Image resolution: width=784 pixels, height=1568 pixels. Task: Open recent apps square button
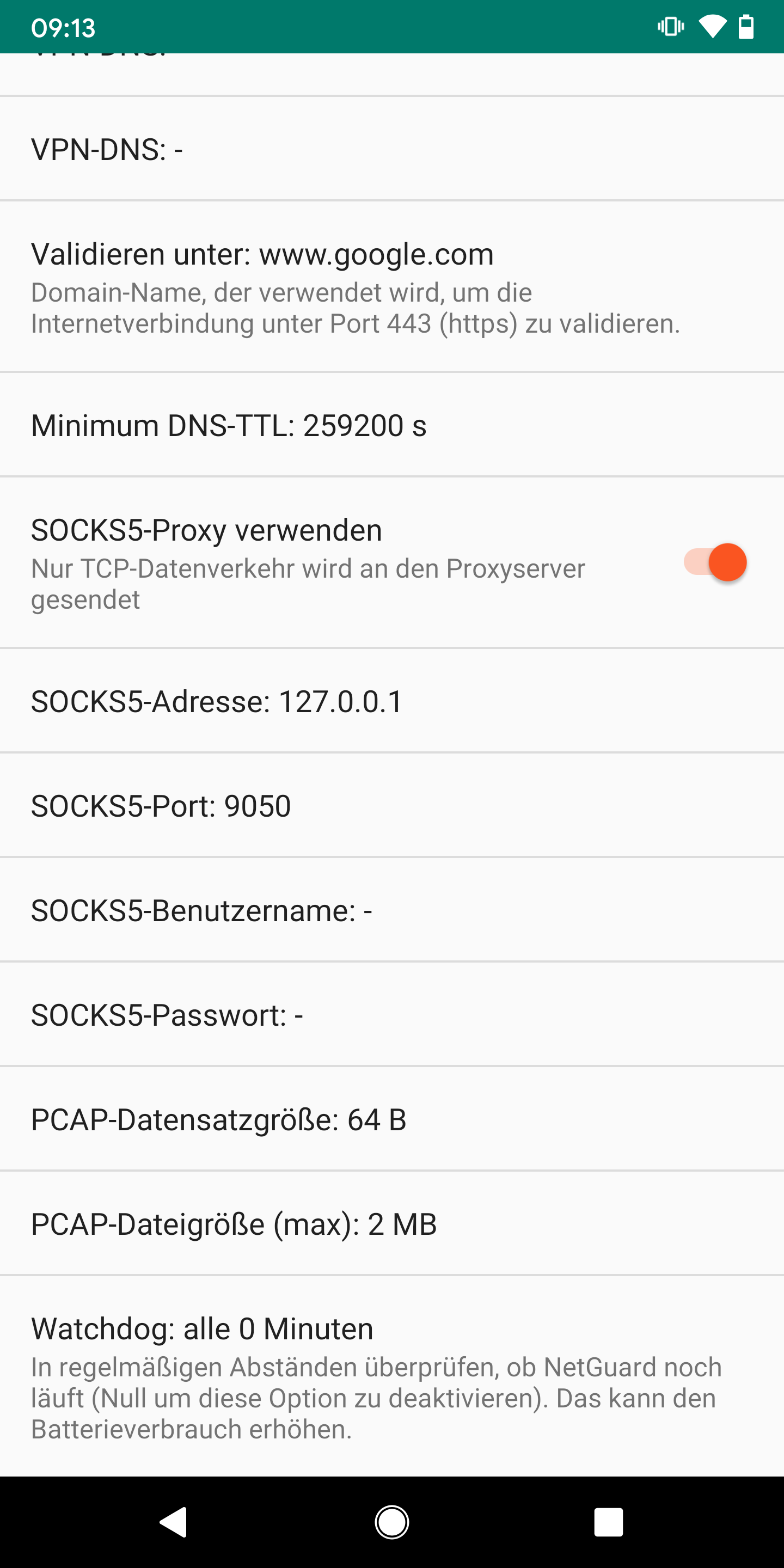pyautogui.click(x=608, y=1522)
